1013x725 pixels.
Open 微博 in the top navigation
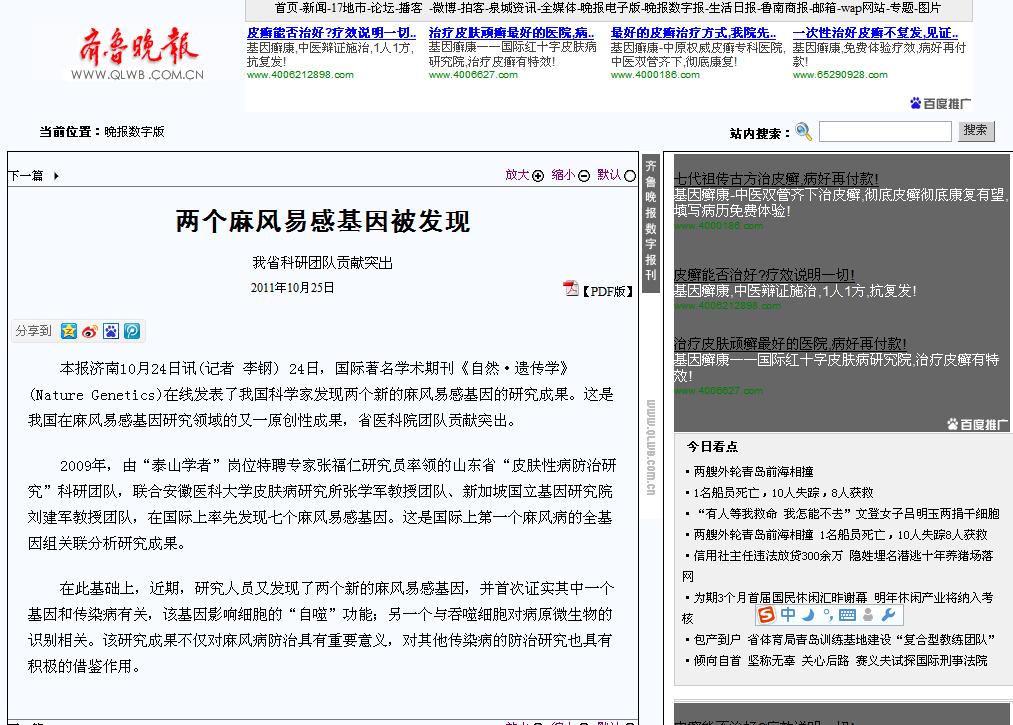click(x=443, y=7)
